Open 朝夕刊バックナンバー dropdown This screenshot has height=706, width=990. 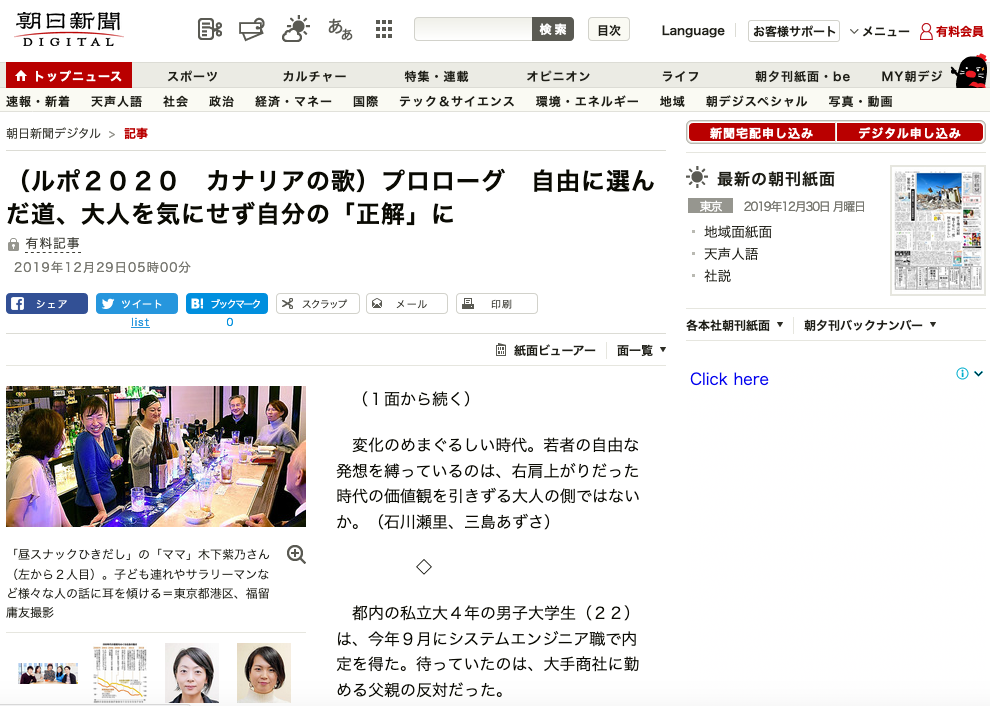tap(870, 325)
